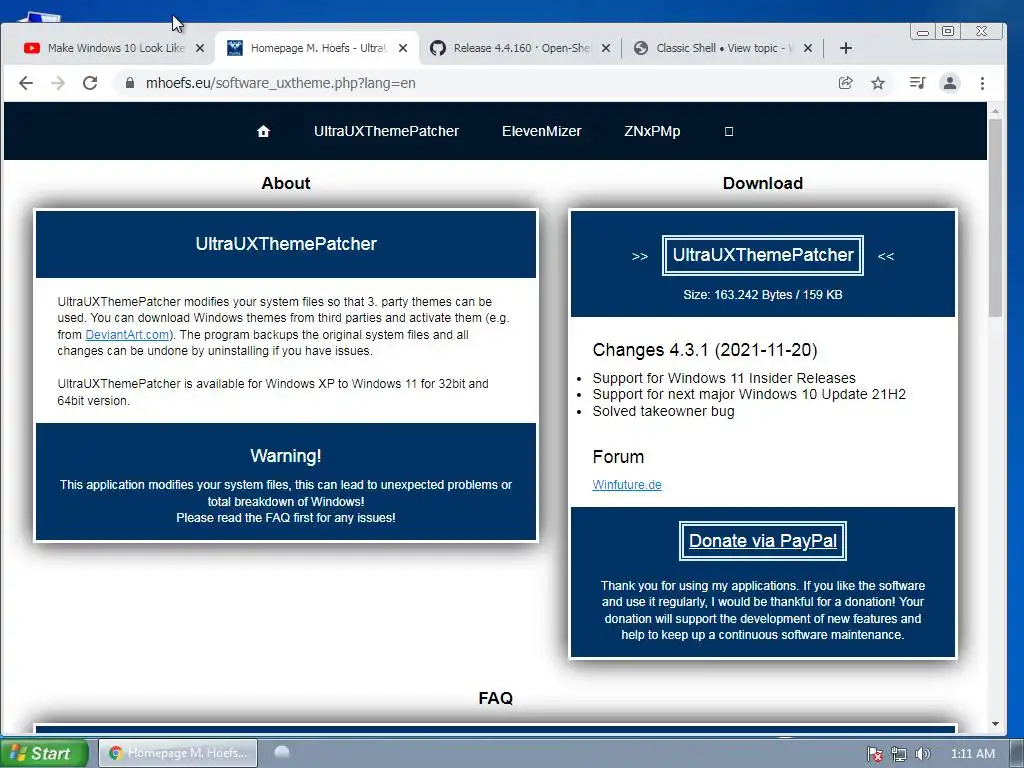Viewport: 1024px width, 768px height.
Task: Click 'Support for Windows 11 Insider Releases' item
Action: click(x=724, y=378)
